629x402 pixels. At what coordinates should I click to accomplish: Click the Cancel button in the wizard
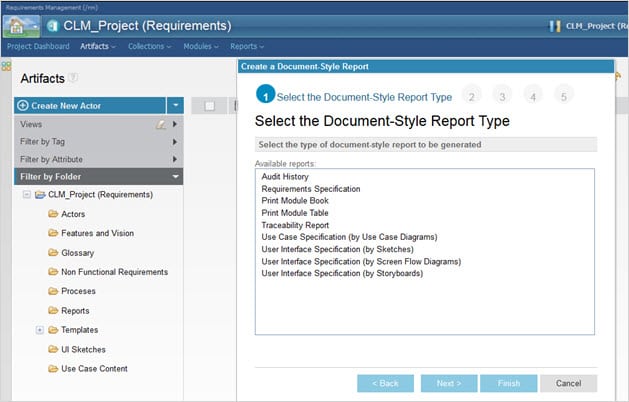tap(568, 383)
